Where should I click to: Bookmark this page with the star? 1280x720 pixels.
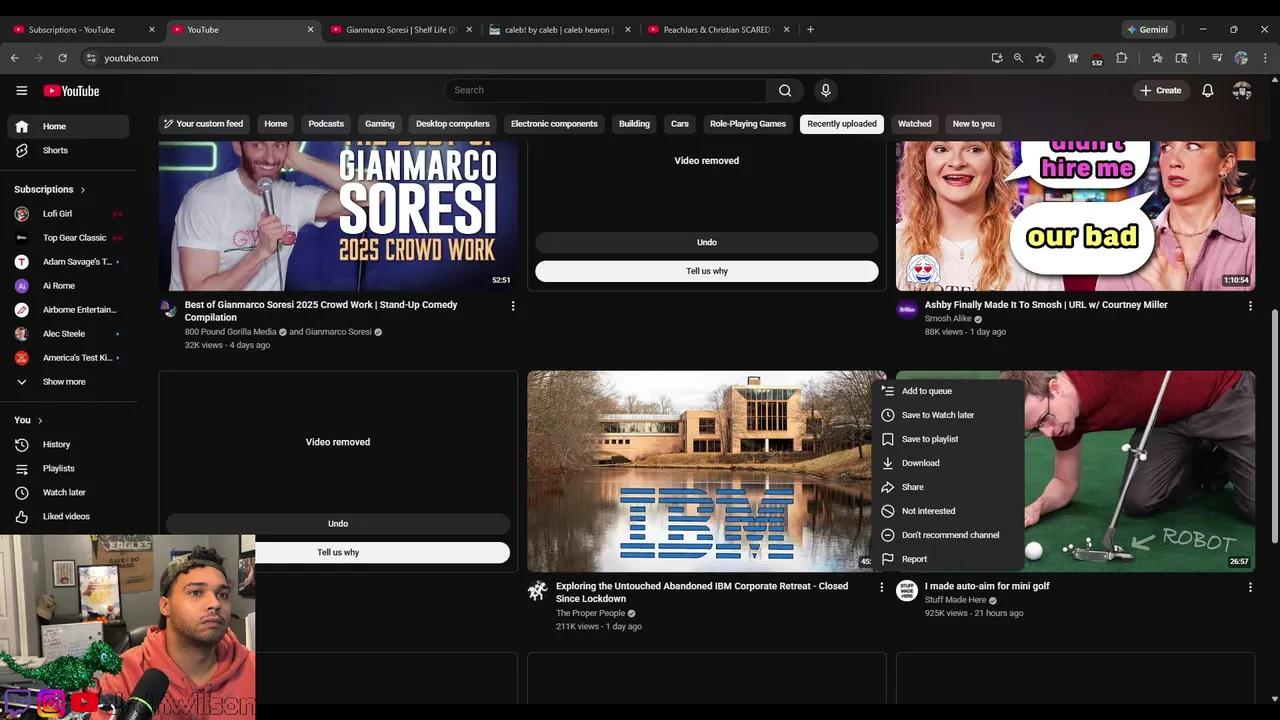1040,58
